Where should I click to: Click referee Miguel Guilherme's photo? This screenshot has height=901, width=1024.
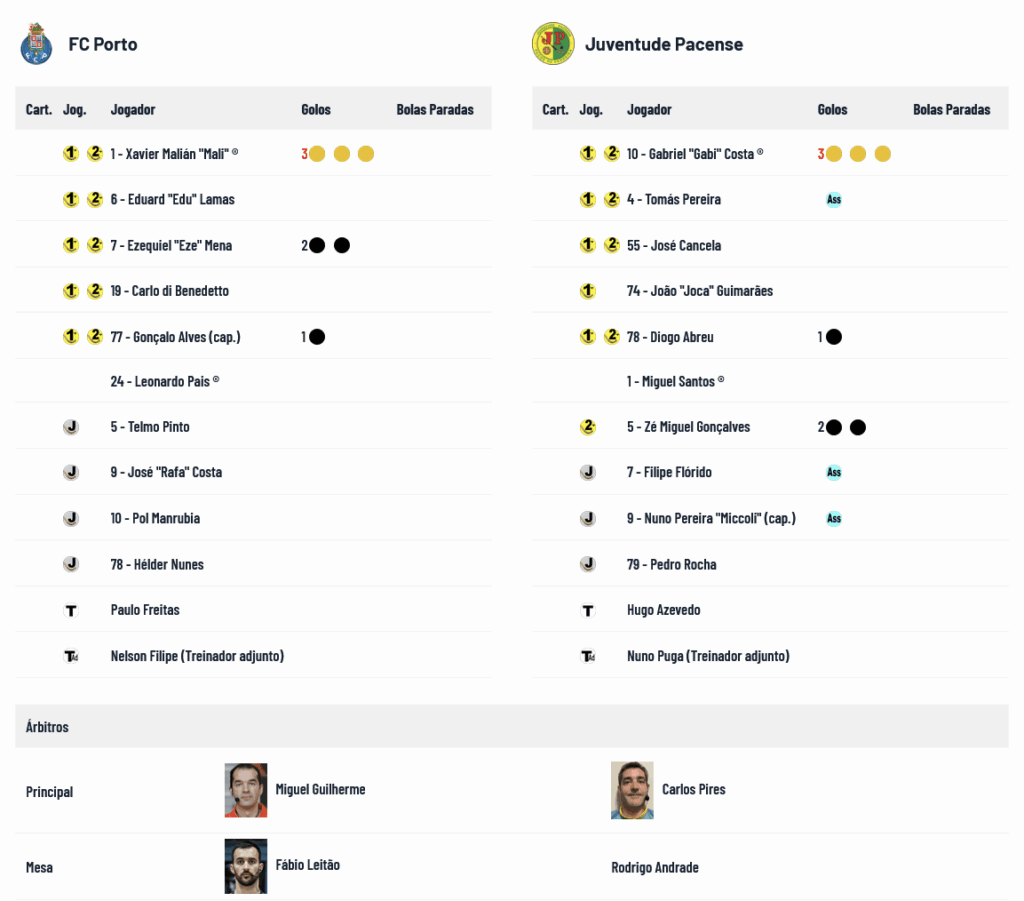click(246, 790)
